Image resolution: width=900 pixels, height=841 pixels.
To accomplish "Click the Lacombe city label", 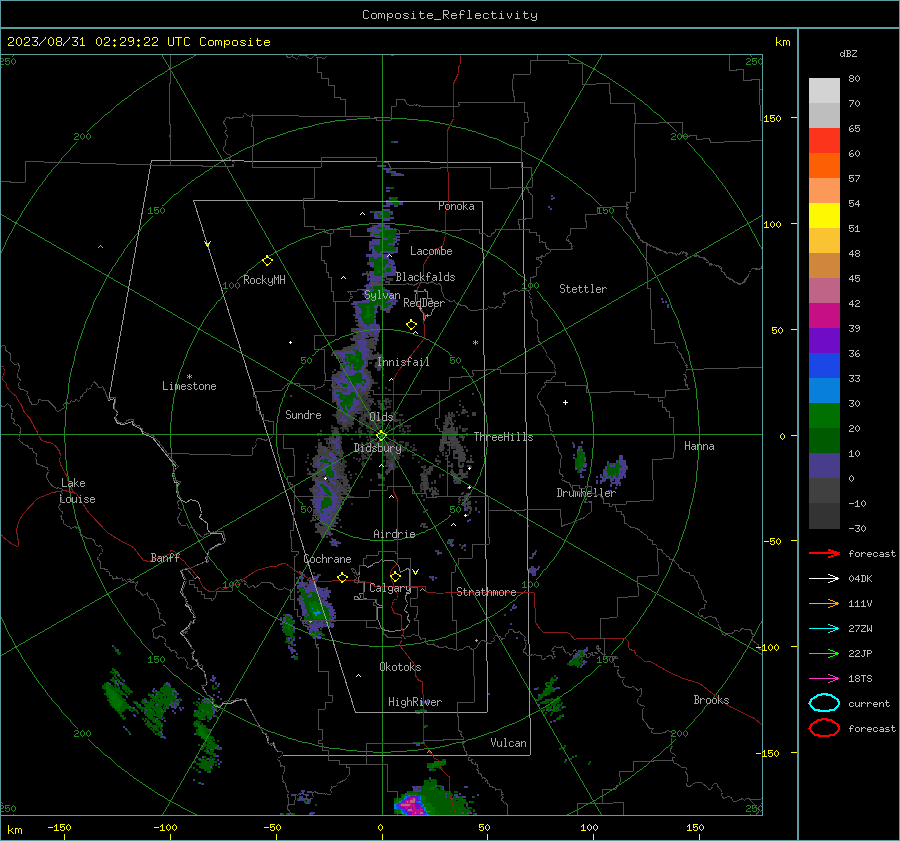I will (431, 251).
